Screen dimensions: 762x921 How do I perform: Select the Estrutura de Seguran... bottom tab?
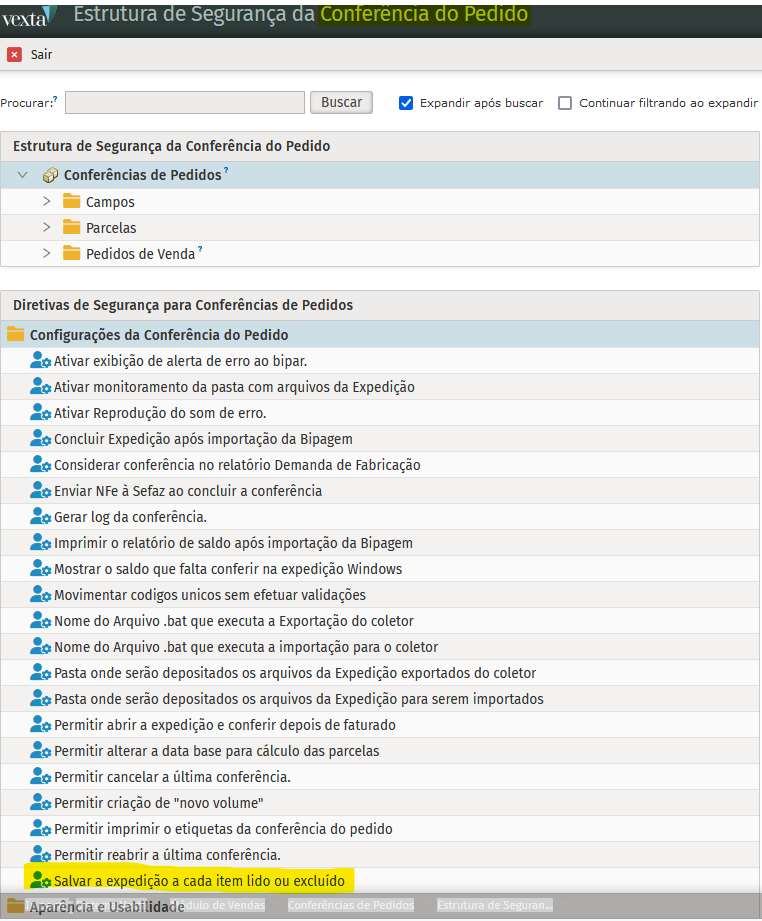(494, 905)
